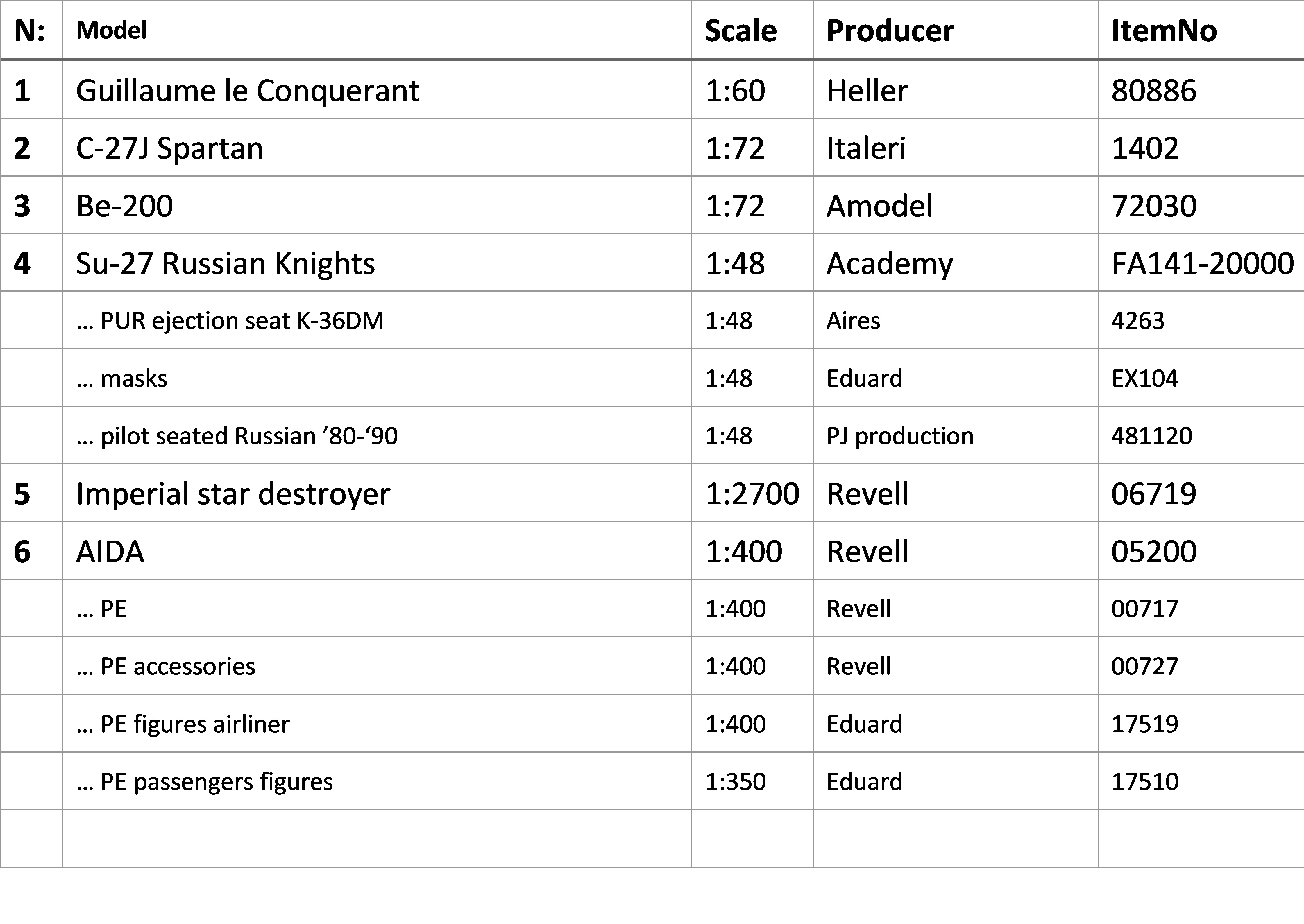Click the FA141-20000 item number cell

[1202, 263]
